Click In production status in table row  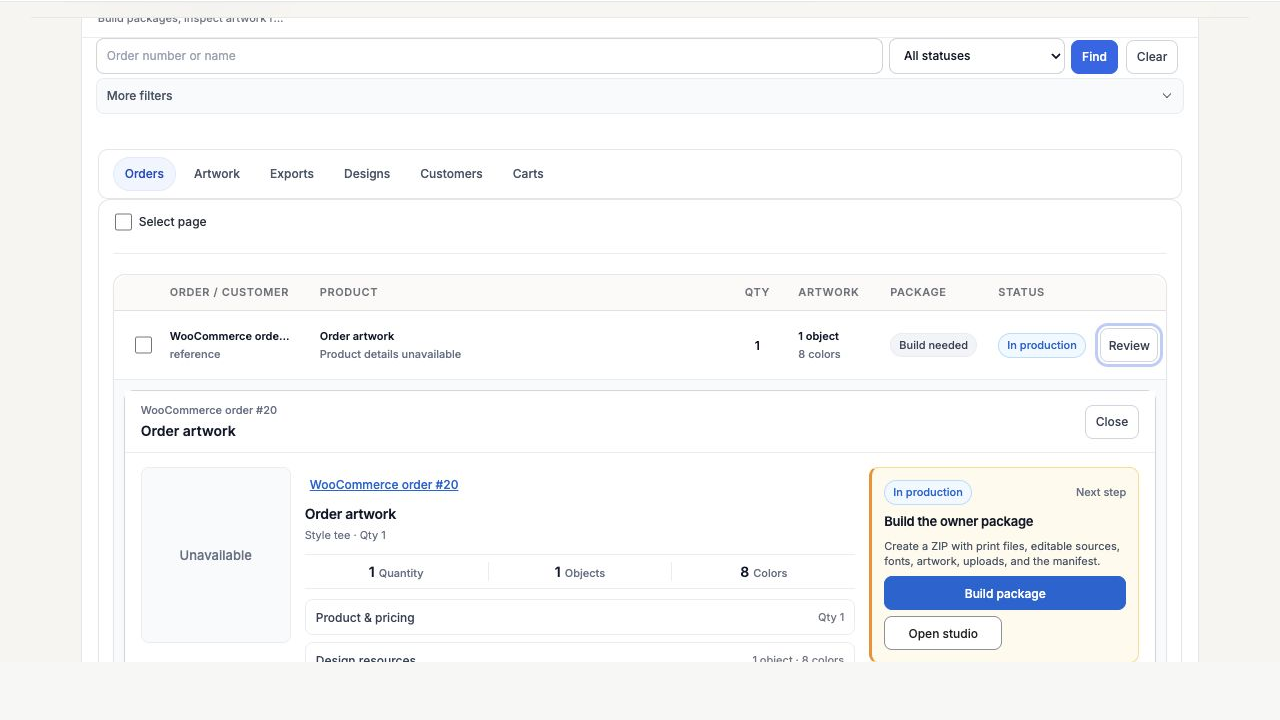point(1042,345)
